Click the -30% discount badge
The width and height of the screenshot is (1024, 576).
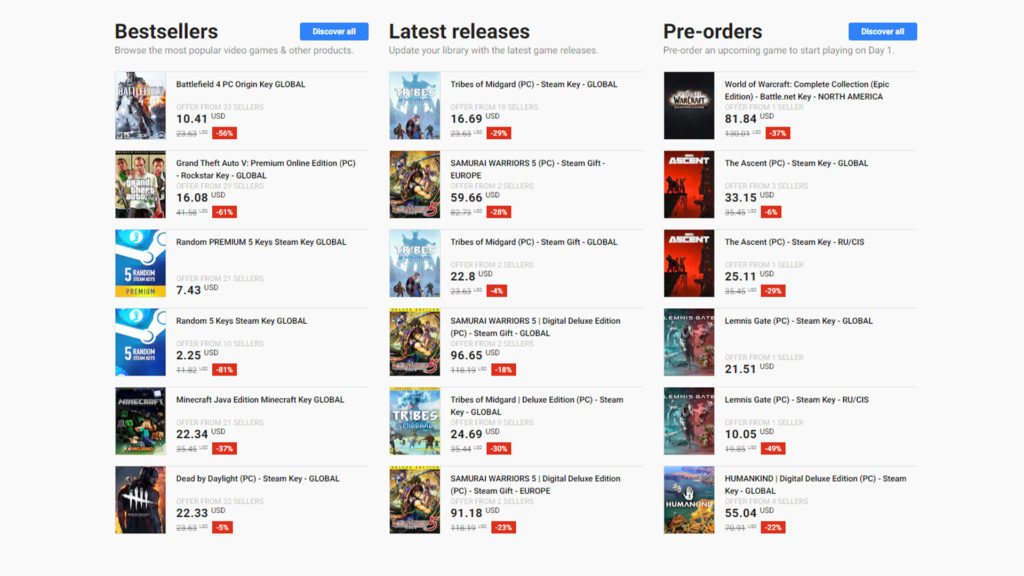tap(499, 449)
